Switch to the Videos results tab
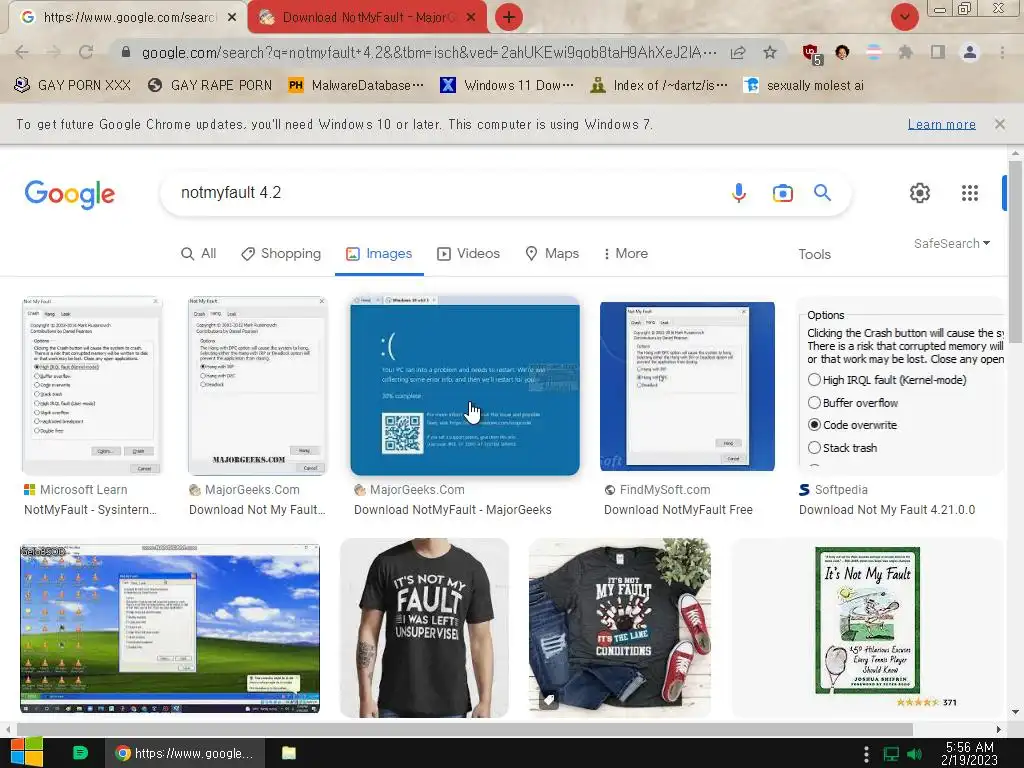The height and width of the screenshot is (768, 1024). tap(468, 253)
